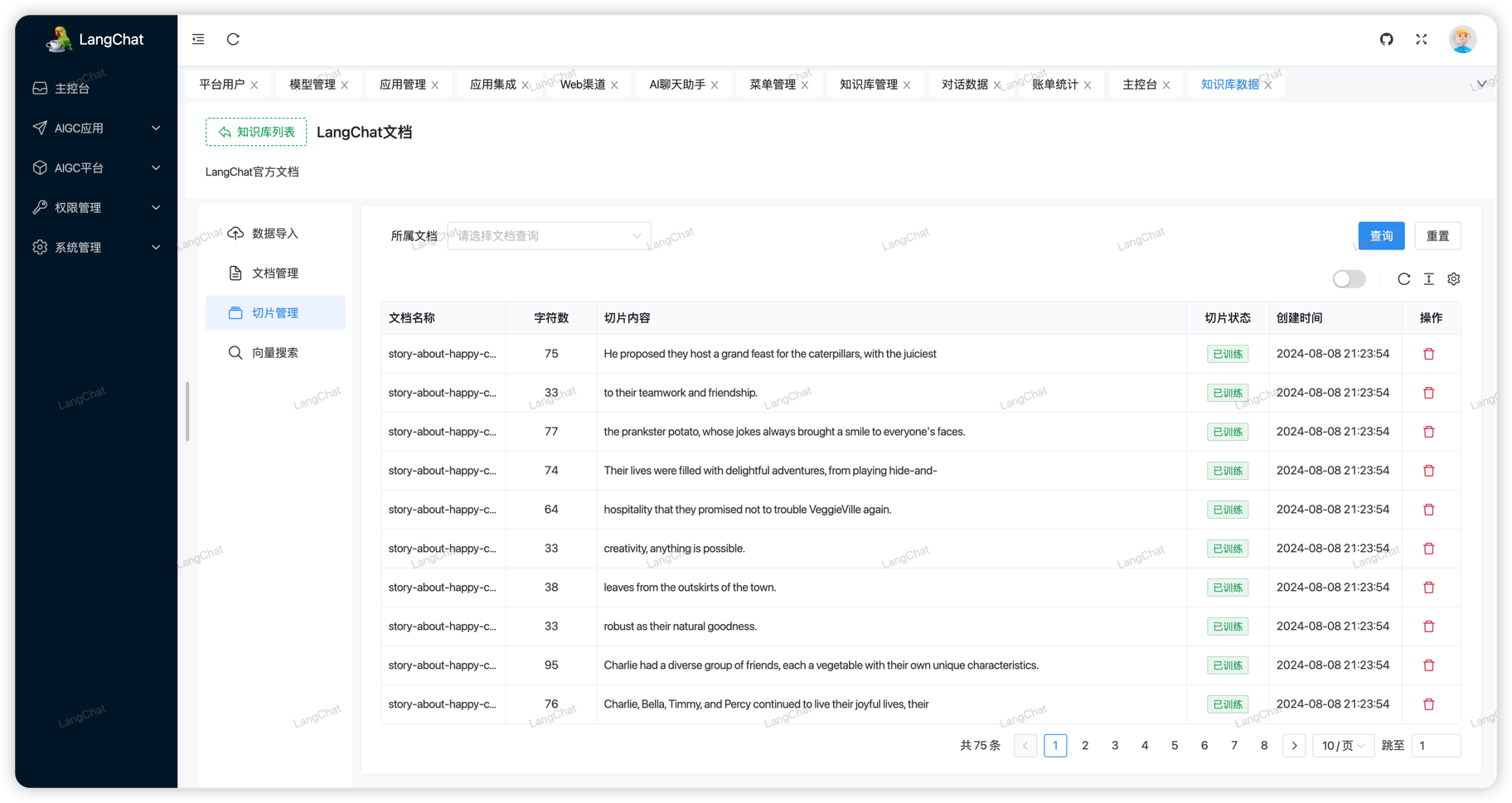Click the 知识库列表 back button
The width and height of the screenshot is (1512, 803).
point(256,132)
